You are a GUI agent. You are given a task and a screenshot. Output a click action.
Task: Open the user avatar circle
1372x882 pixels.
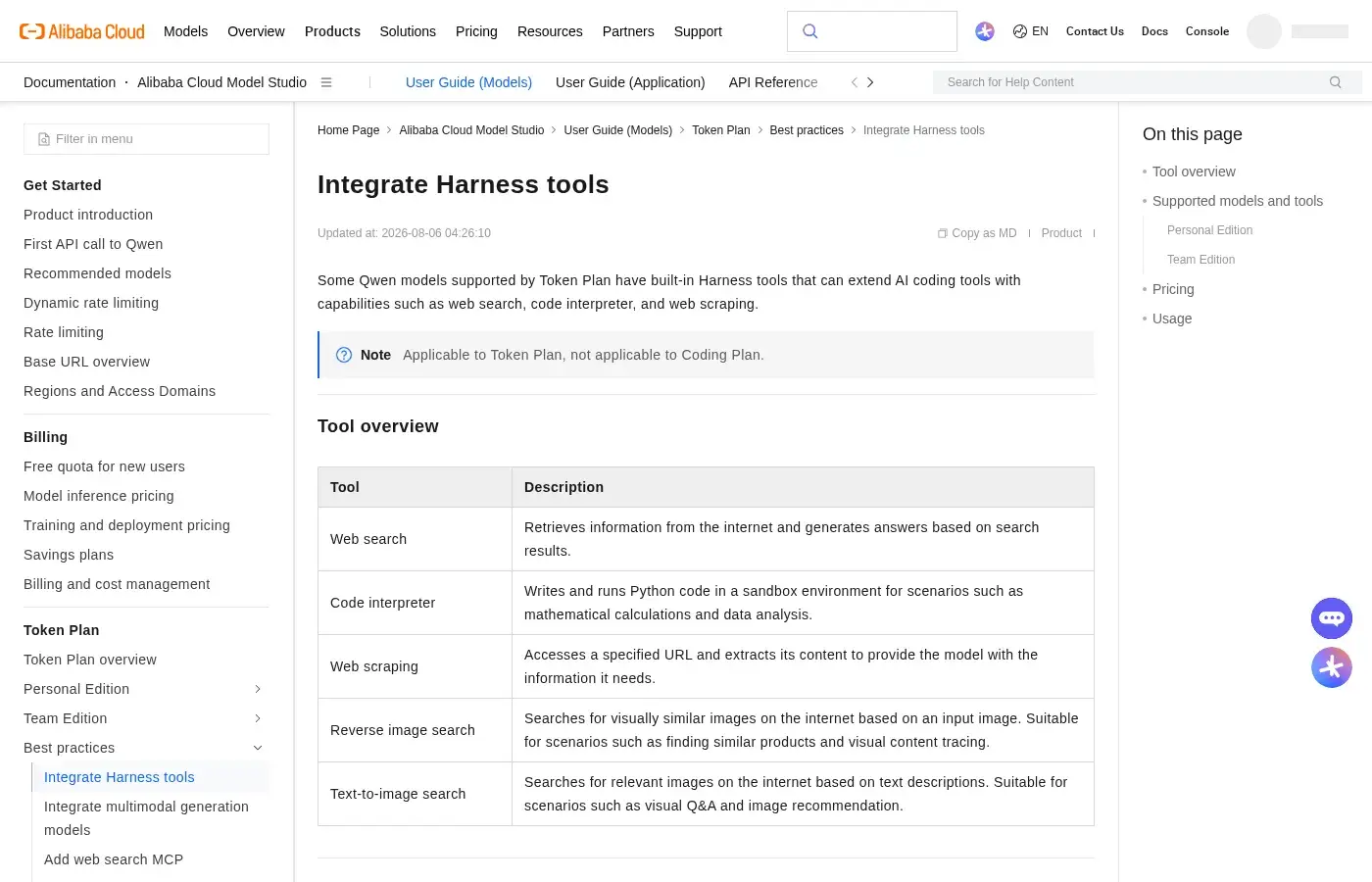(x=1264, y=31)
